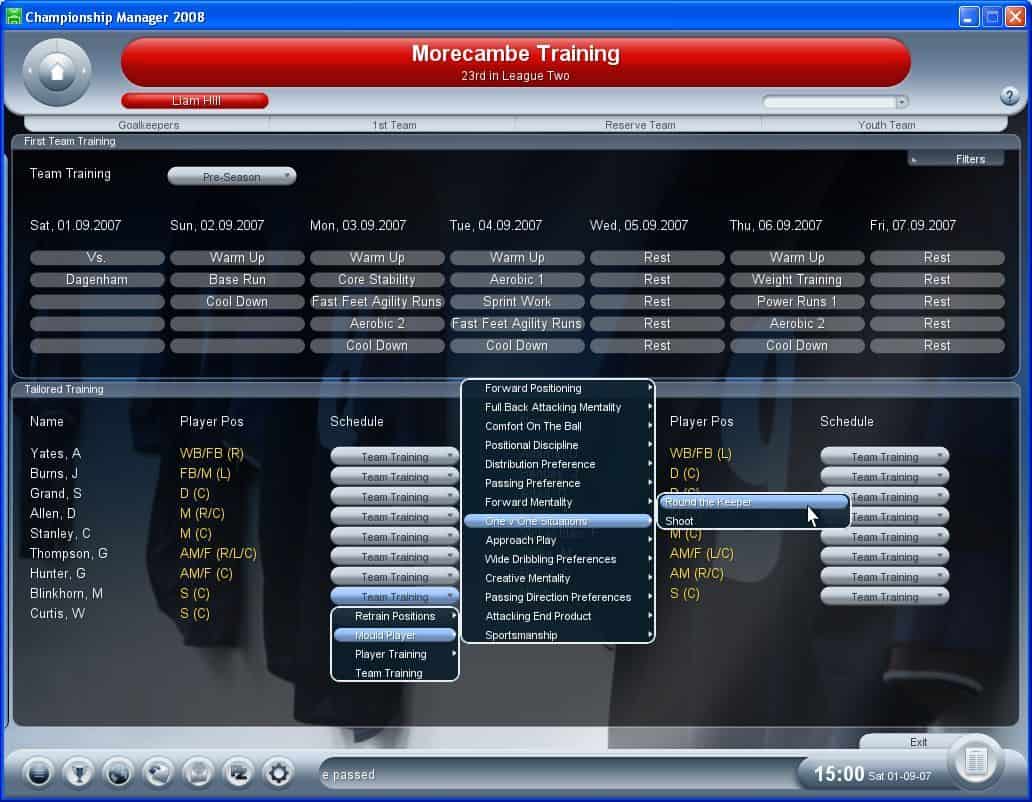Open the gear settings icon
Image resolution: width=1032 pixels, height=802 pixels.
click(x=278, y=772)
